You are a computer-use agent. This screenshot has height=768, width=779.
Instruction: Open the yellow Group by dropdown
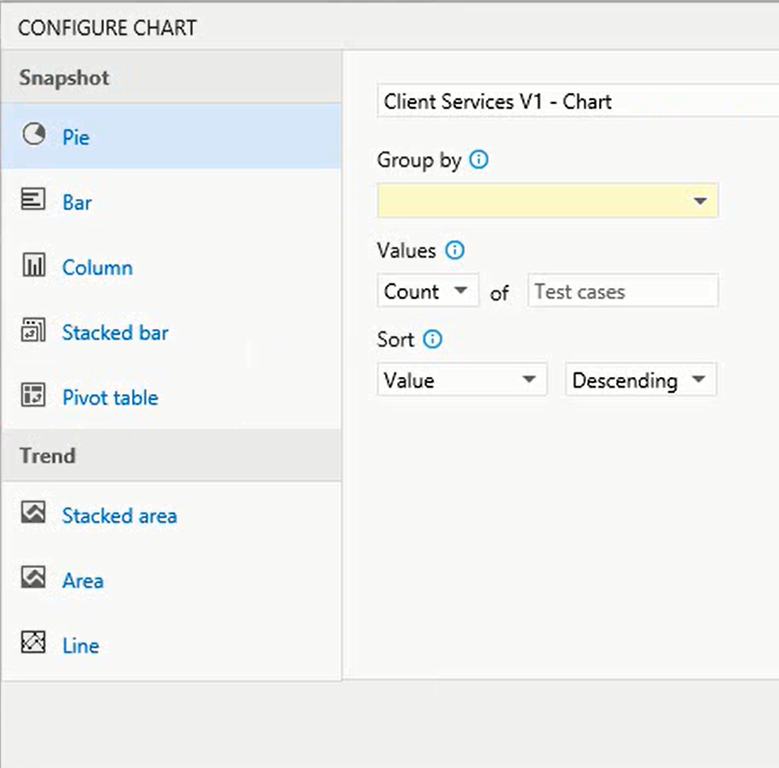547,200
